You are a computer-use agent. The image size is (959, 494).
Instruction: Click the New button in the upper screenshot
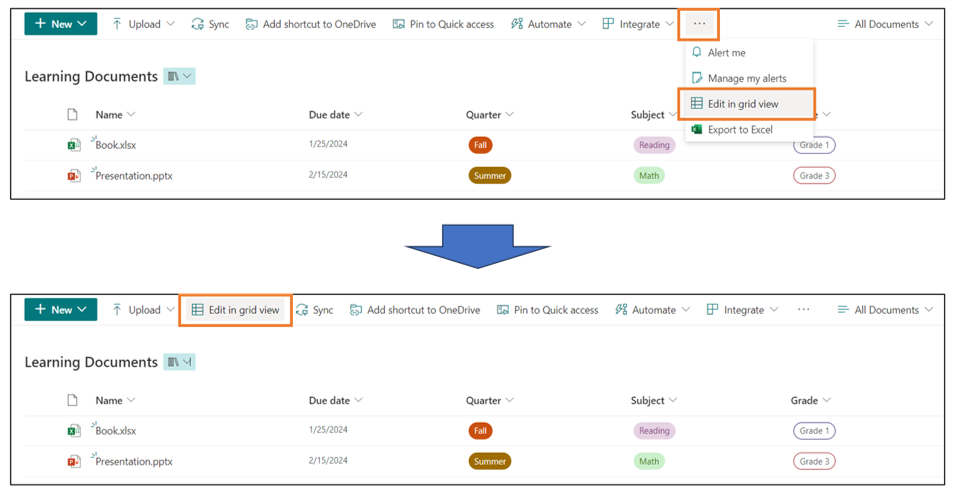click(61, 24)
